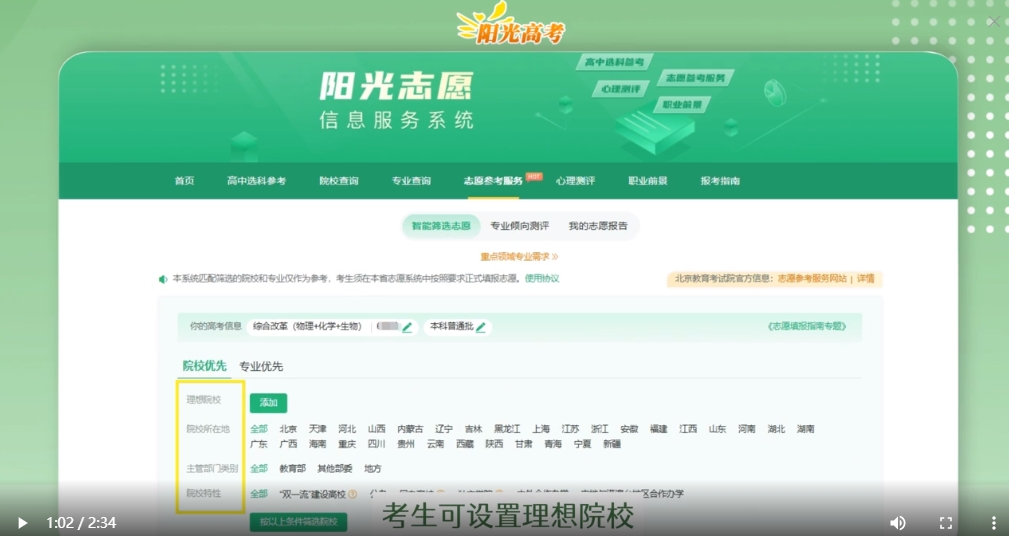This screenshot has width=1009, height=536.
Task: Filter schools by 广东
Action: click(x=259, y=444)
